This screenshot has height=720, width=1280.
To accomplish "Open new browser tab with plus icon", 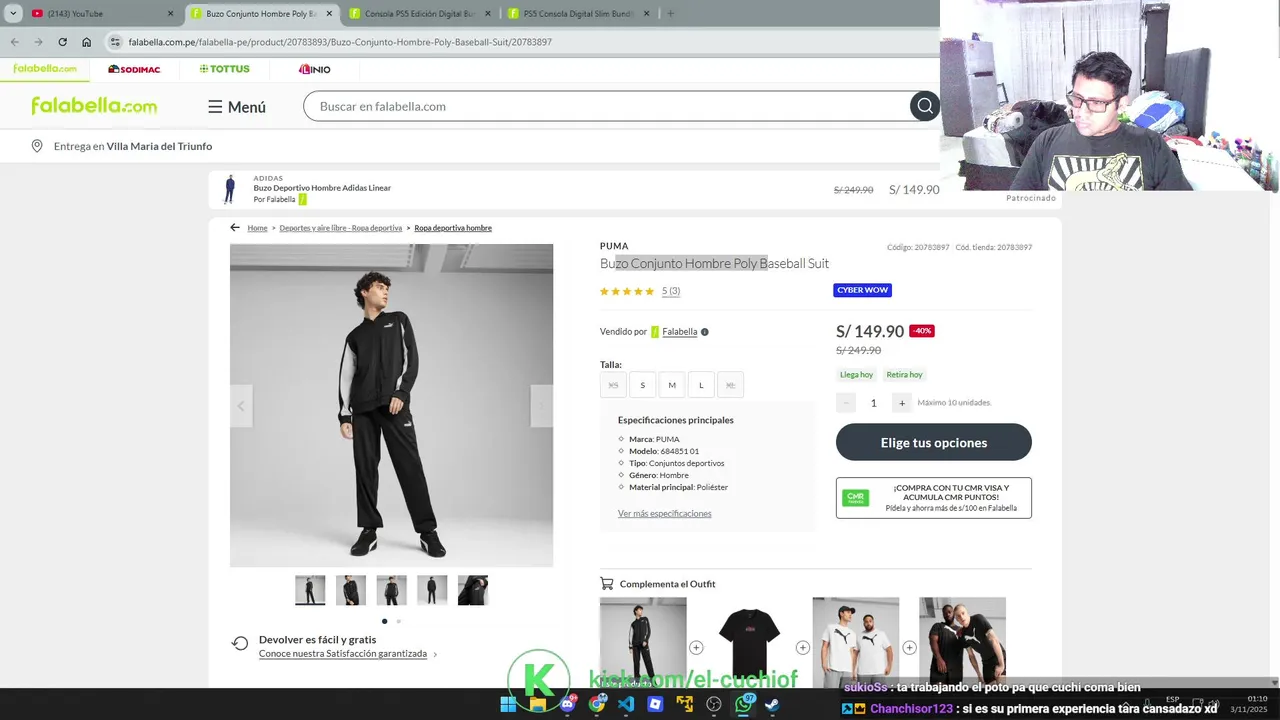I will coord(670,14).
